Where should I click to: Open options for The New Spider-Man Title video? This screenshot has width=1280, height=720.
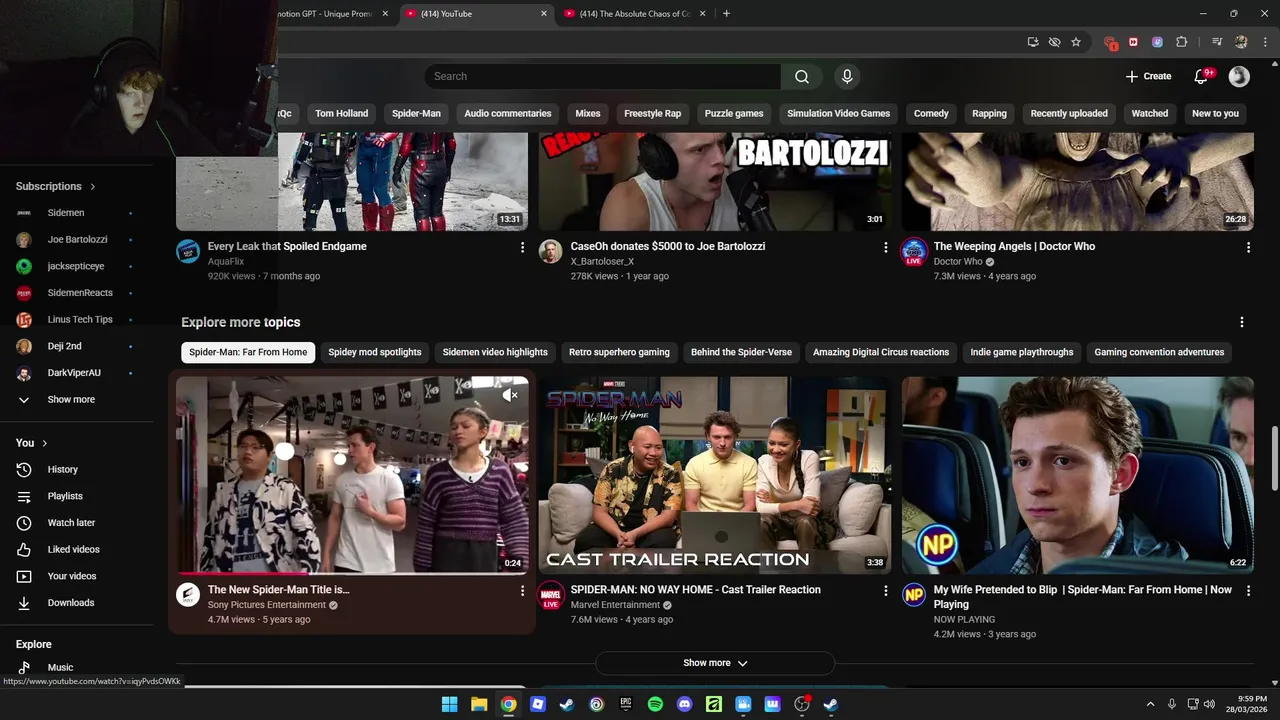point(522,591)
